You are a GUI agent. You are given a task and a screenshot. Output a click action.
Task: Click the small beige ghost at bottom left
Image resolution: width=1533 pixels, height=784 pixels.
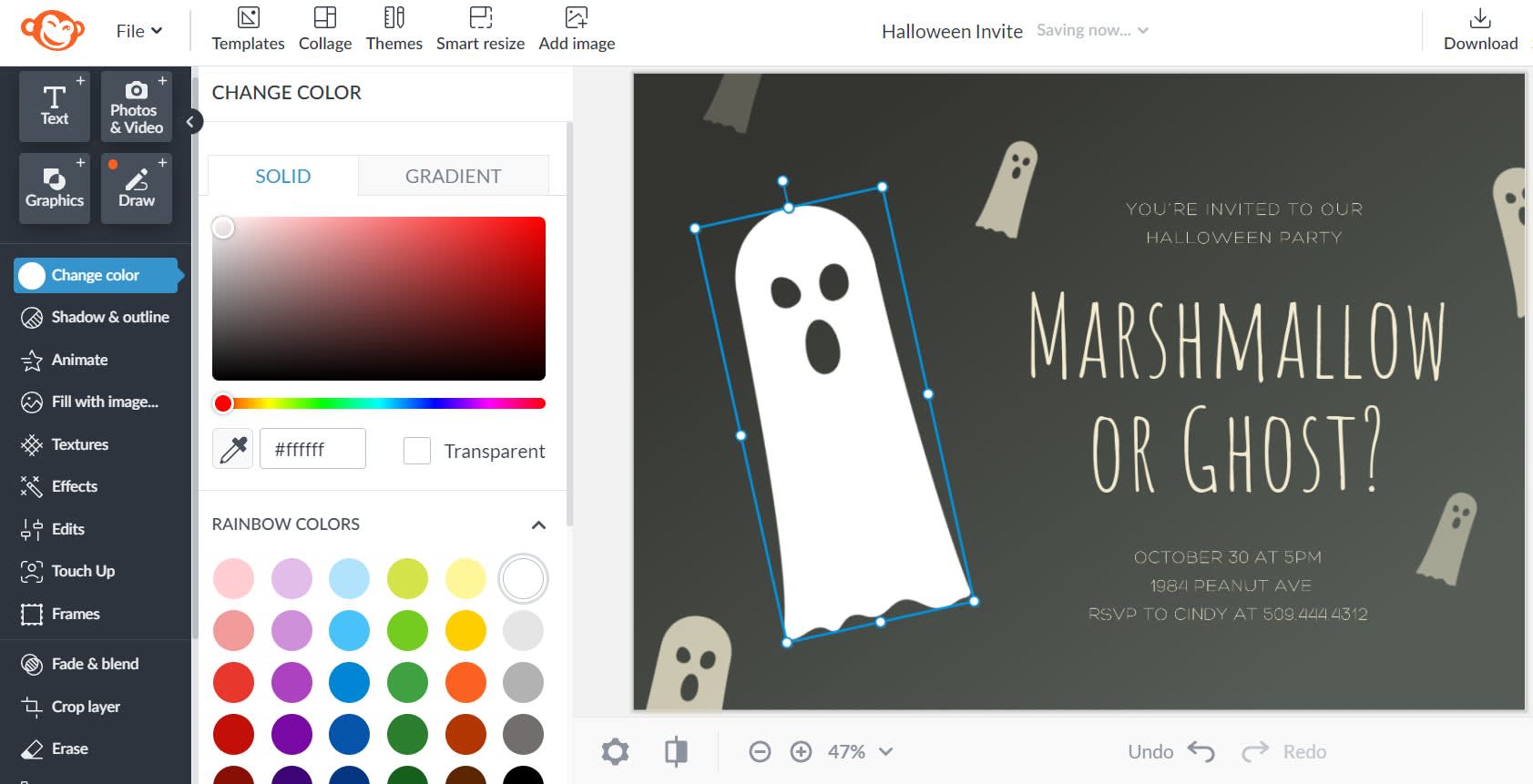pos(690,664)
